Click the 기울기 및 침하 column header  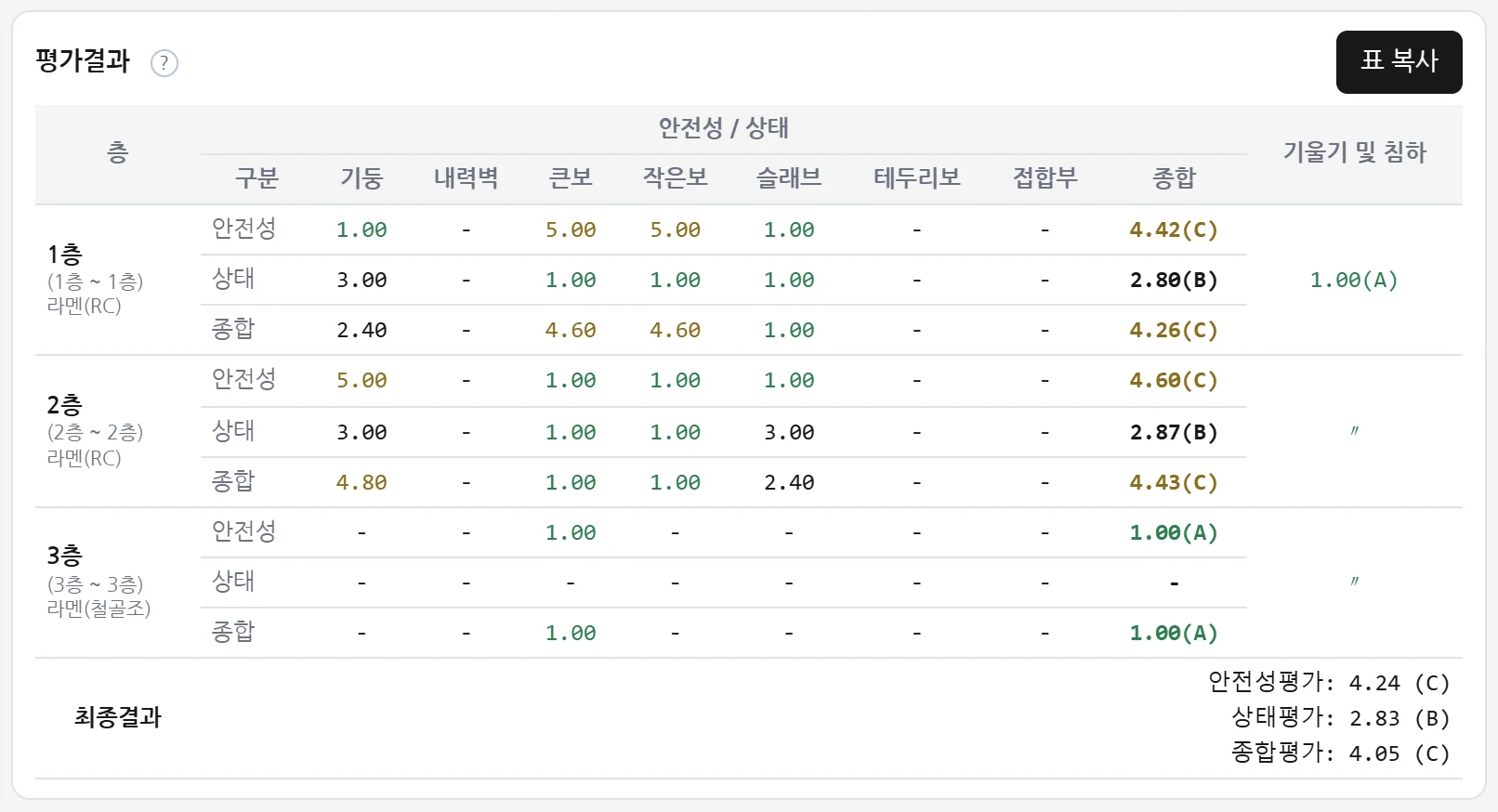click(1354, 152)
